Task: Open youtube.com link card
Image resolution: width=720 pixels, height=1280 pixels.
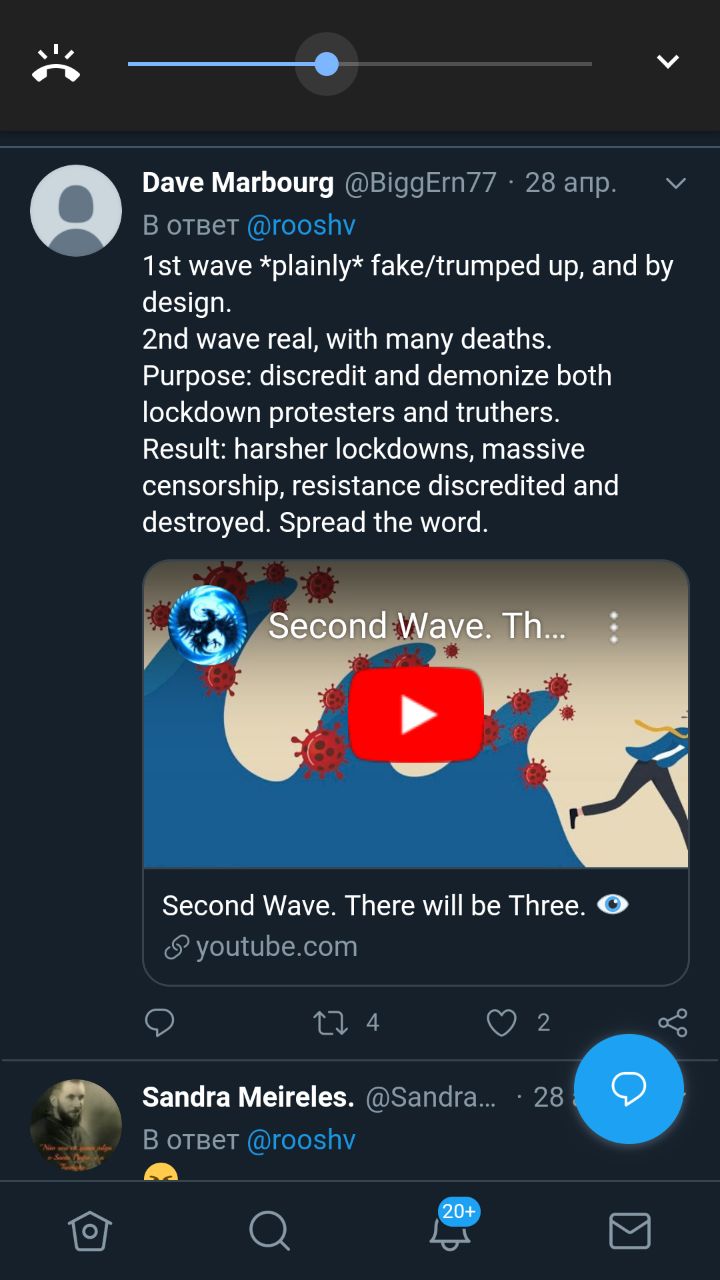Action: (416, 926)
